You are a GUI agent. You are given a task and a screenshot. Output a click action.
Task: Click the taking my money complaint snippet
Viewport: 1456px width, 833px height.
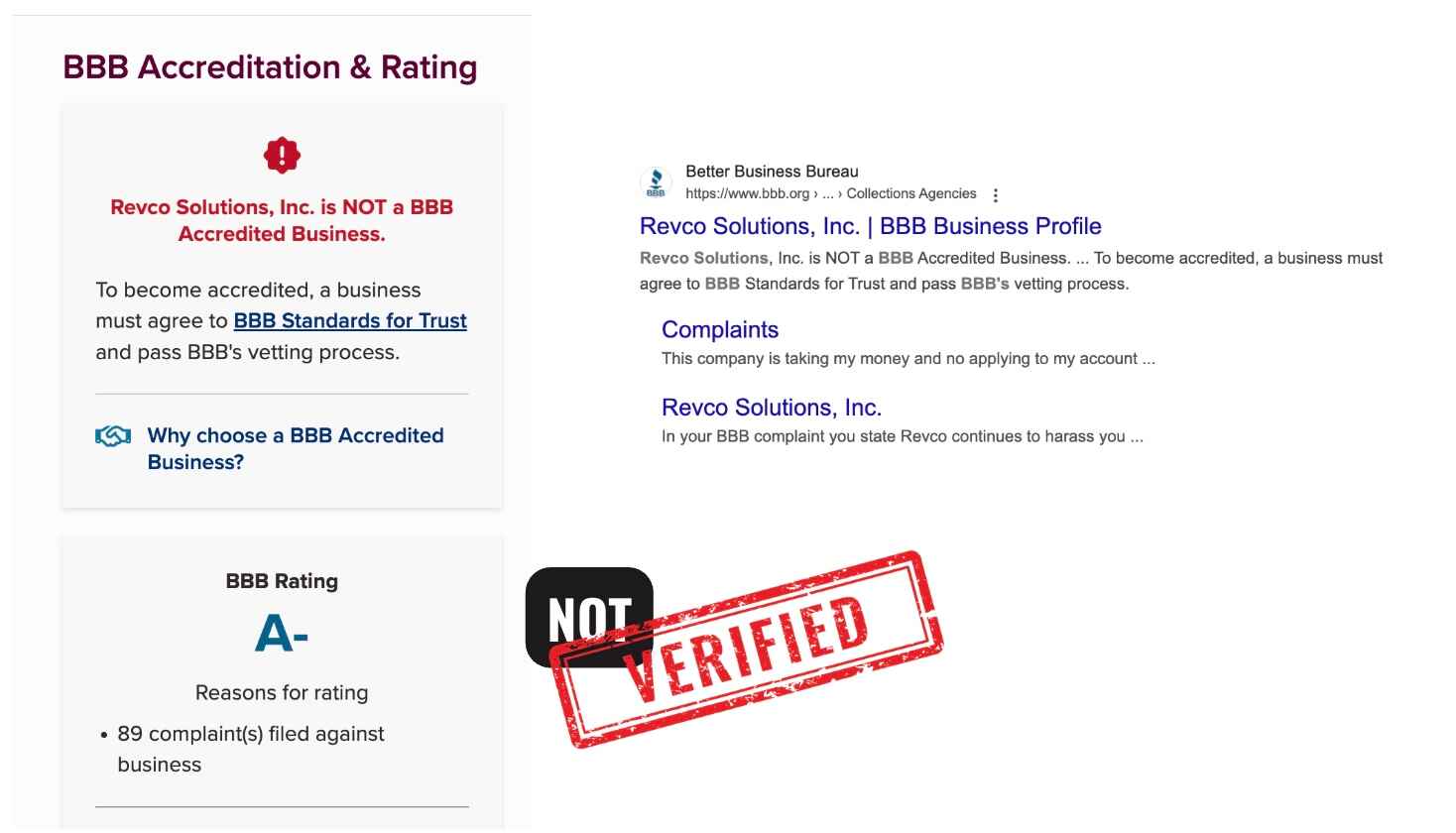click(x=909, y=359)
